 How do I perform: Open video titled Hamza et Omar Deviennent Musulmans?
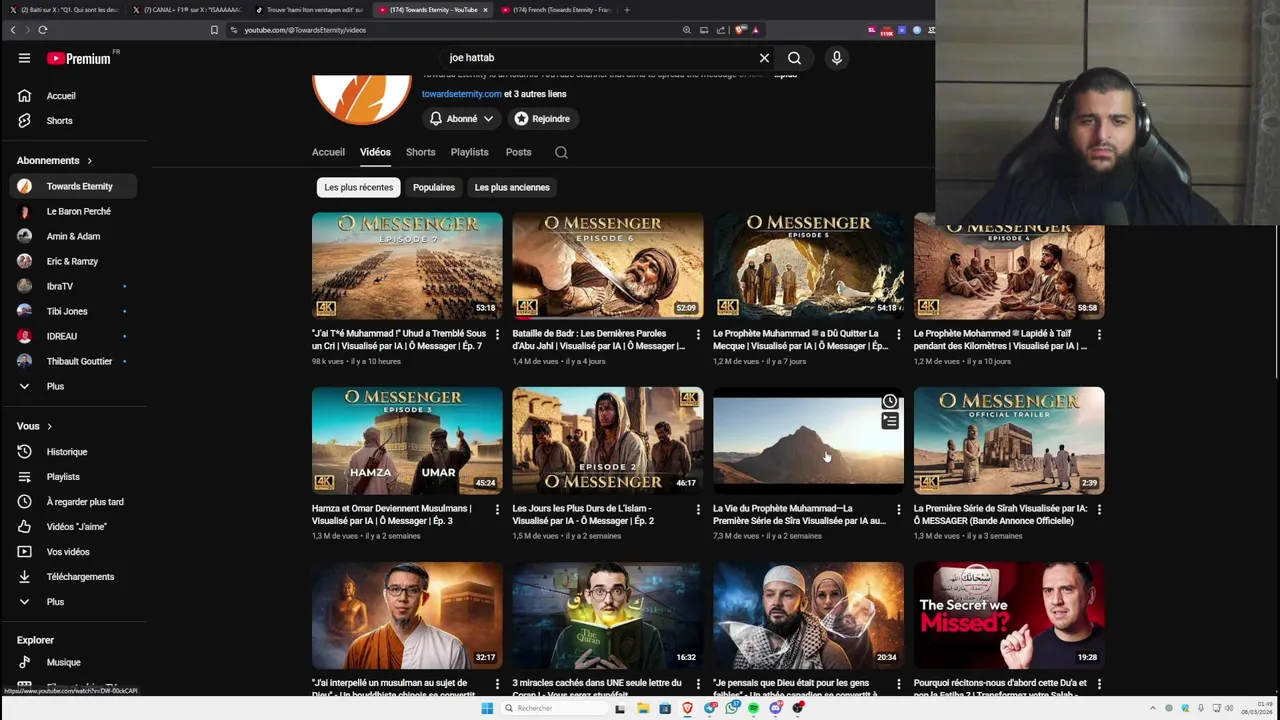coord(391,514)
